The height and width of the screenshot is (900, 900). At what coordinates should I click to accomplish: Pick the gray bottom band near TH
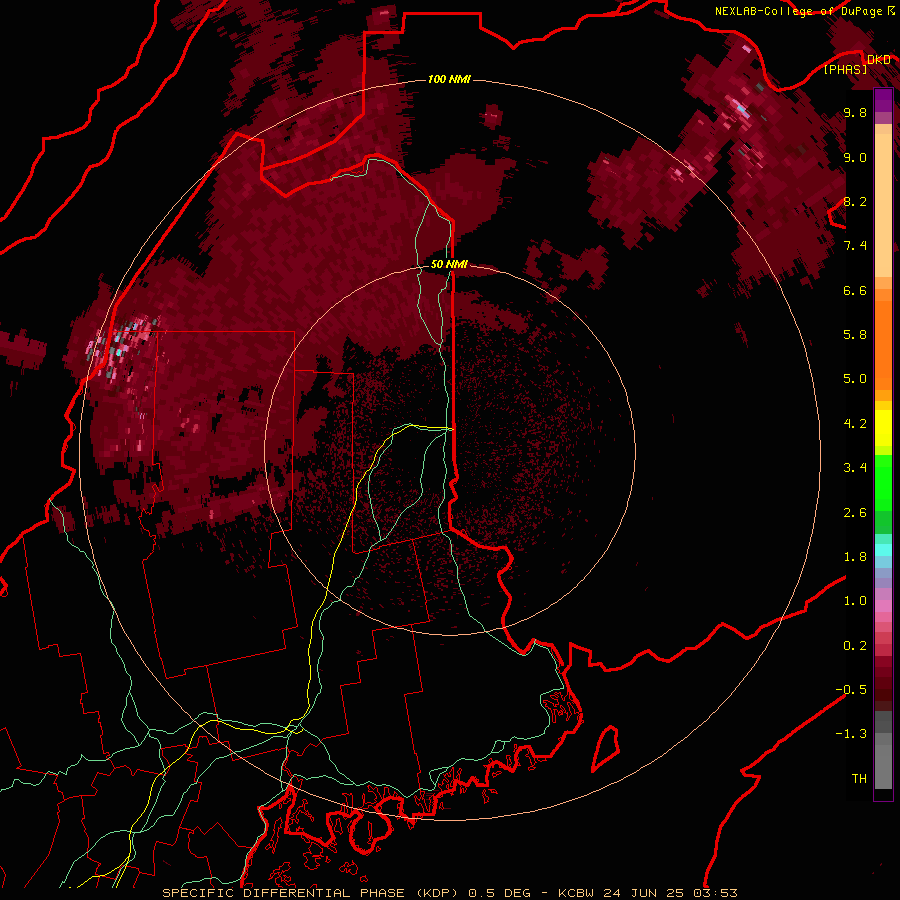pos(883,767)
